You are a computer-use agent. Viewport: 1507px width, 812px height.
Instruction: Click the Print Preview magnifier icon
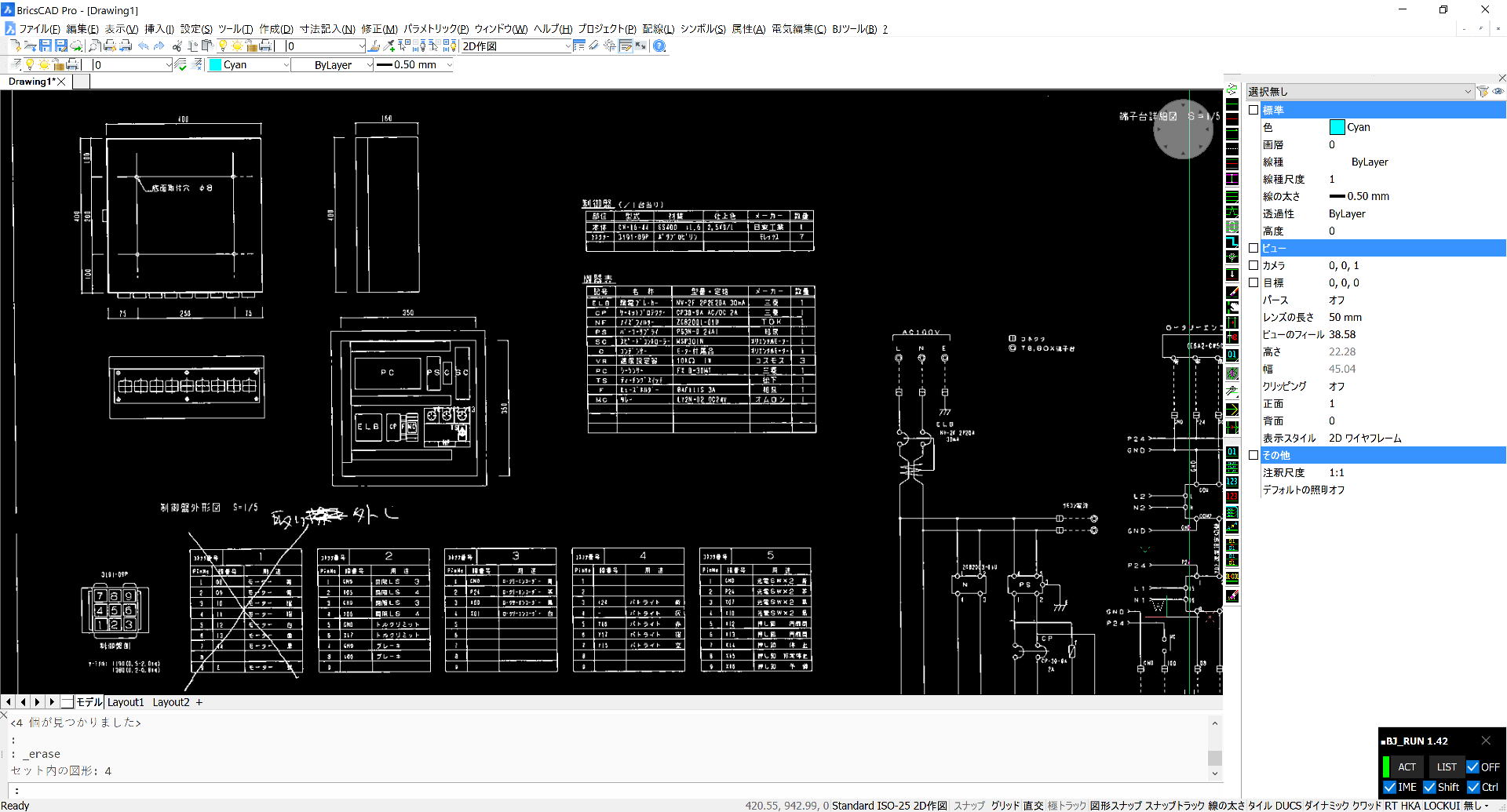94,46
